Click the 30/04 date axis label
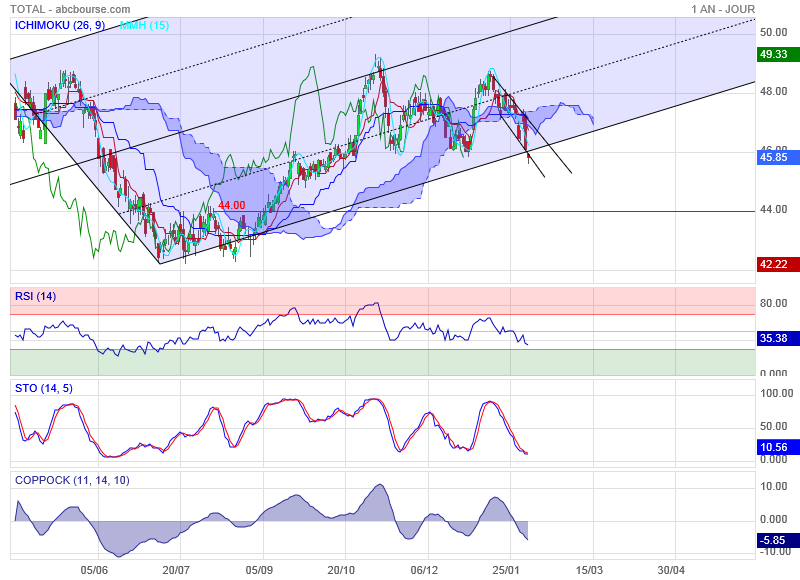Viewport: 800px width, 580px height. click(x=671, y=570)
